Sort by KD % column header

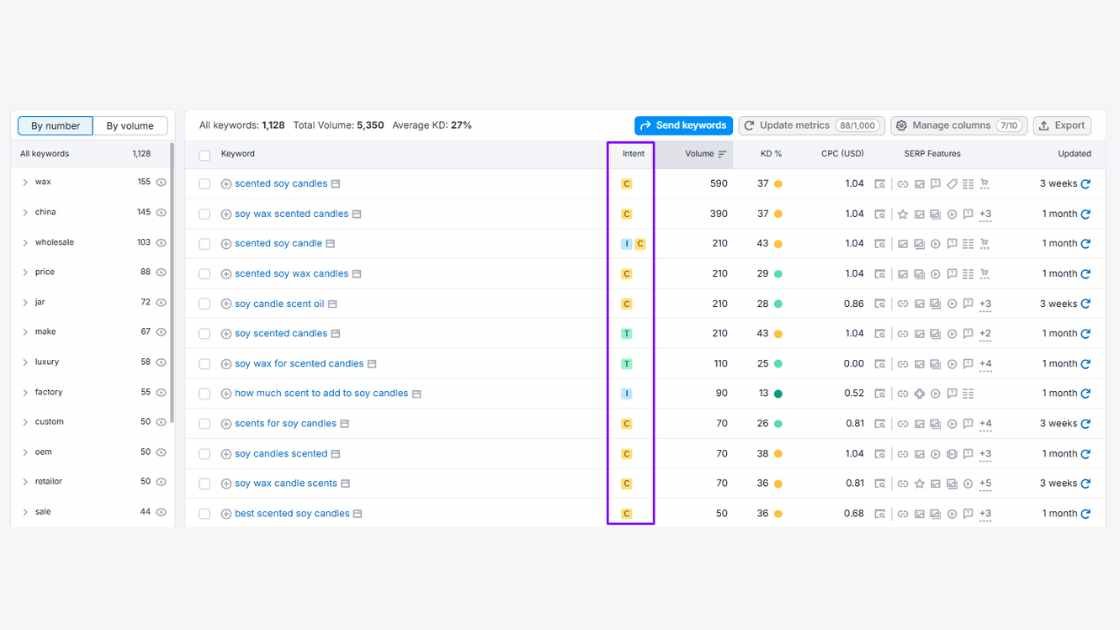point(771,154)
